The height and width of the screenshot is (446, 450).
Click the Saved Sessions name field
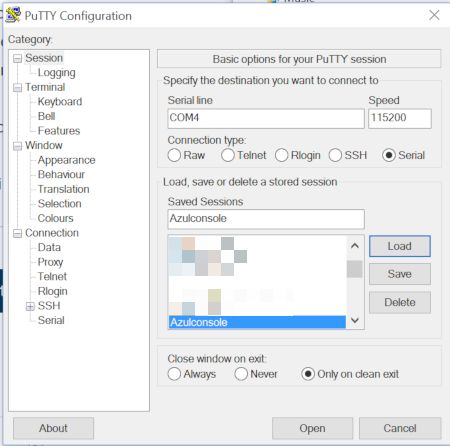(x=266, y=219)
